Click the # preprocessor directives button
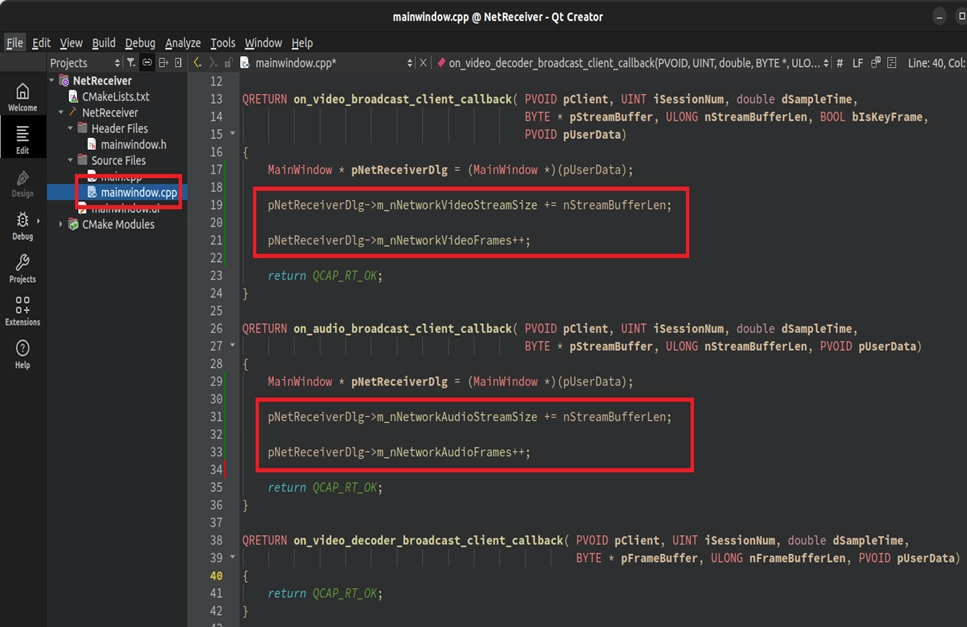The width and height of the screenshot is (967, 627). pos(839,63)
